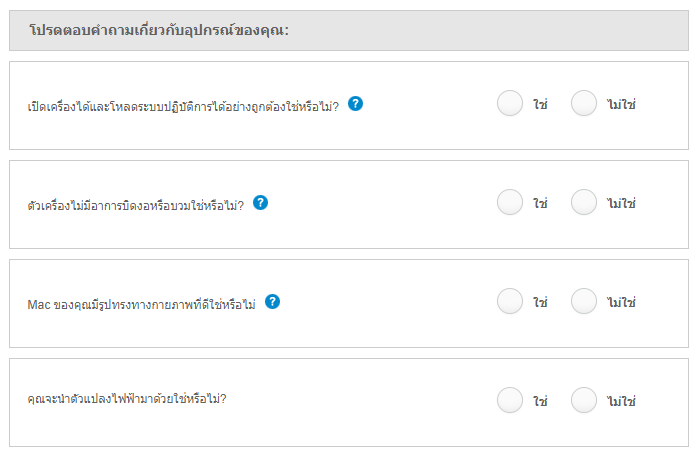Click the 'ใช่' label text in the bent or swollen row
The width and height of the screenshot is (698, 458).
(540, 203)
